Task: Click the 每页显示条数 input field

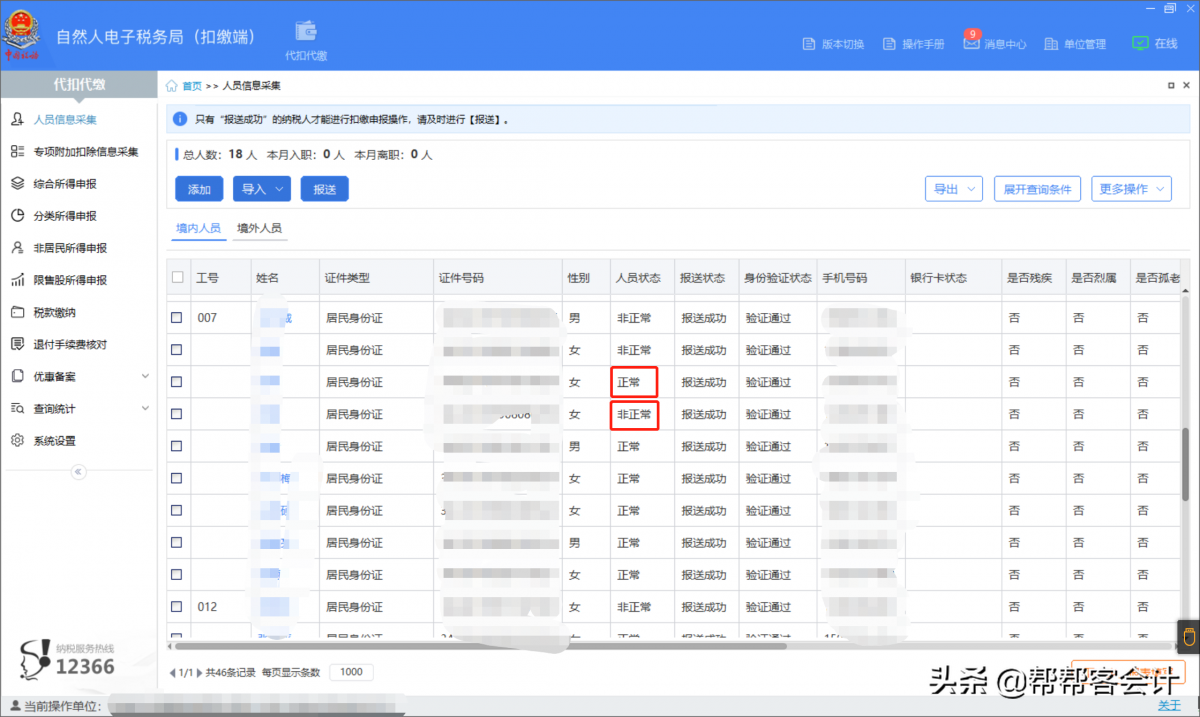Action: coord(351,672)
